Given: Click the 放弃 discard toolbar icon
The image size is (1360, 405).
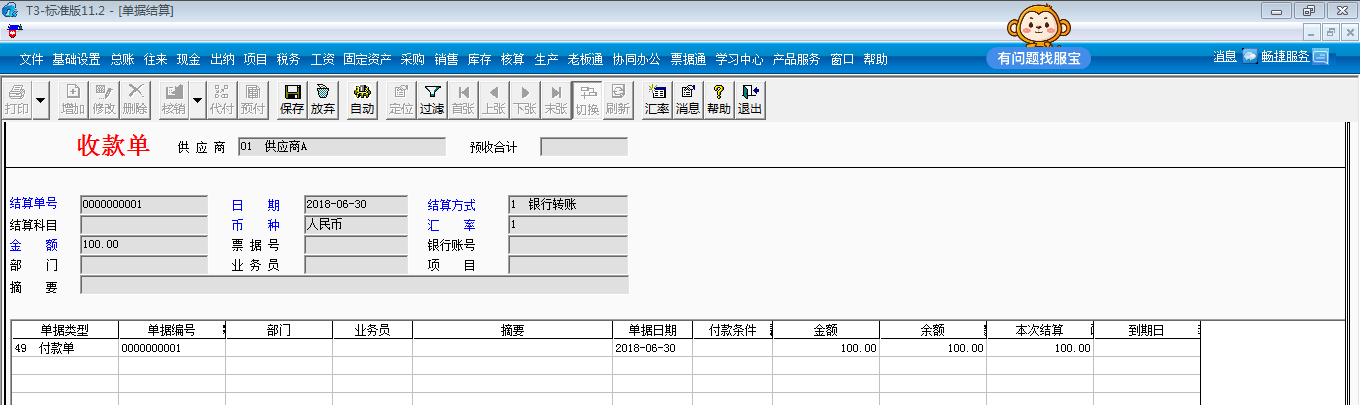Looking at the screenshot, I should (x=323, y=100).
